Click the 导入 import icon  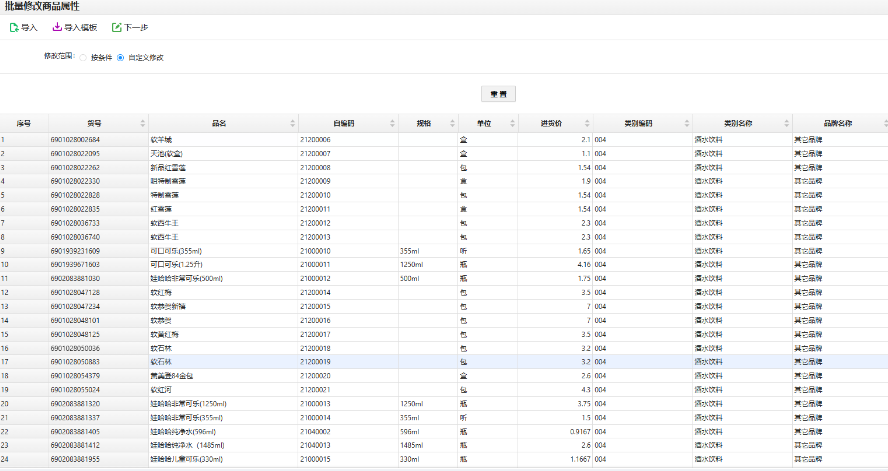14,27
